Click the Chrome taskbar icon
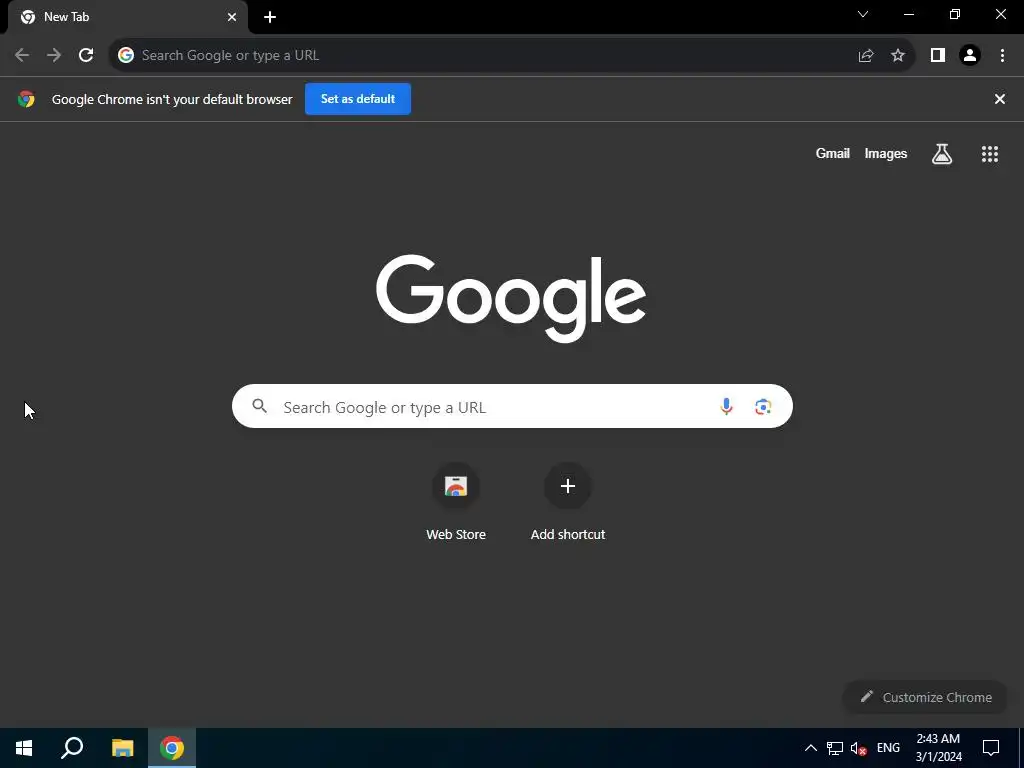Image resolution: width=1024 pixels, height=768 pixels. coord(172,748)
